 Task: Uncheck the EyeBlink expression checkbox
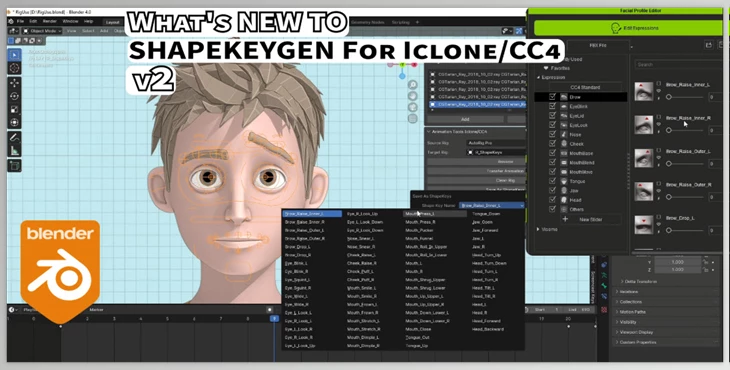552,106
